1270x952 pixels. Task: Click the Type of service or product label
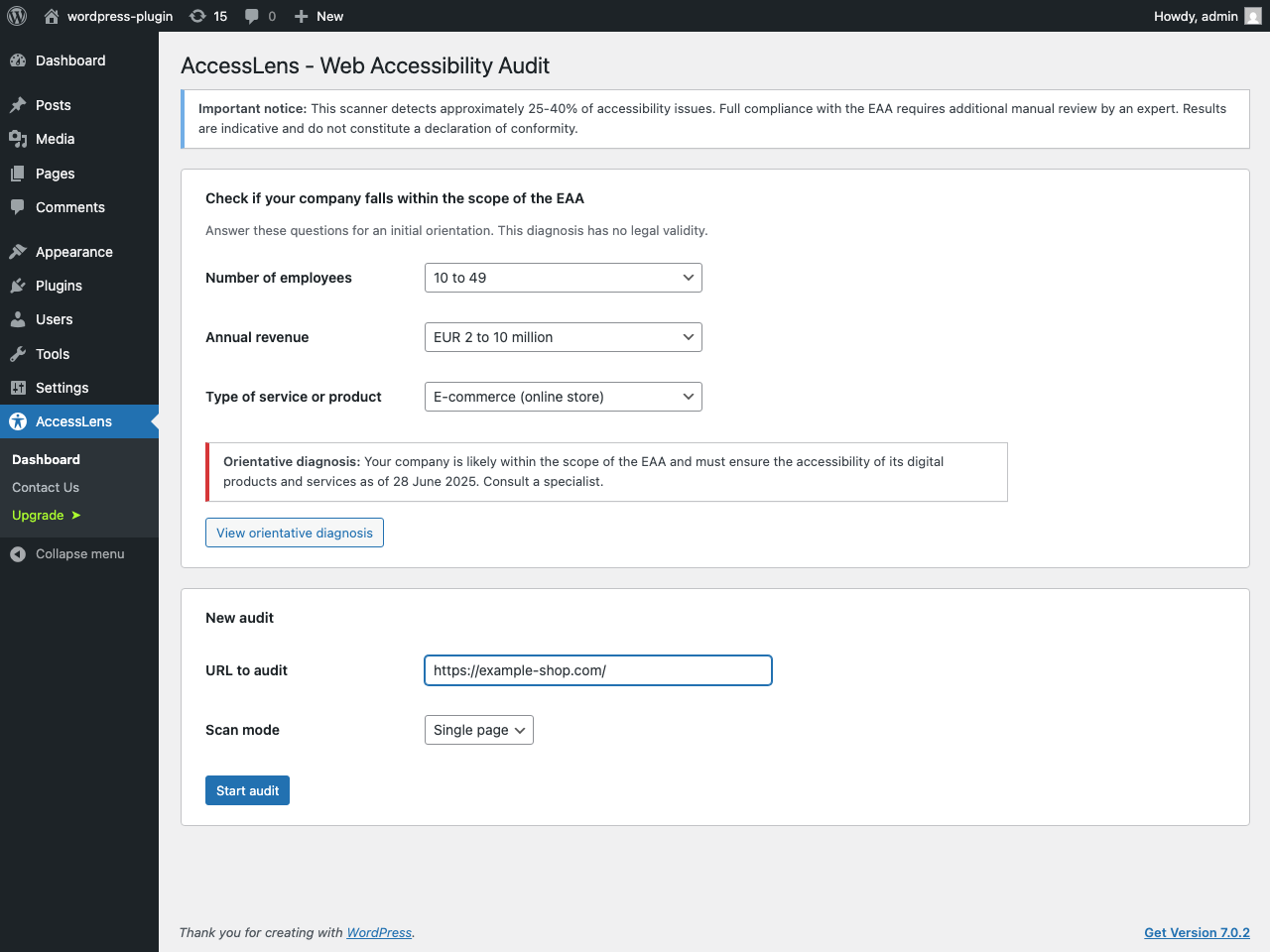coord(294,397)
